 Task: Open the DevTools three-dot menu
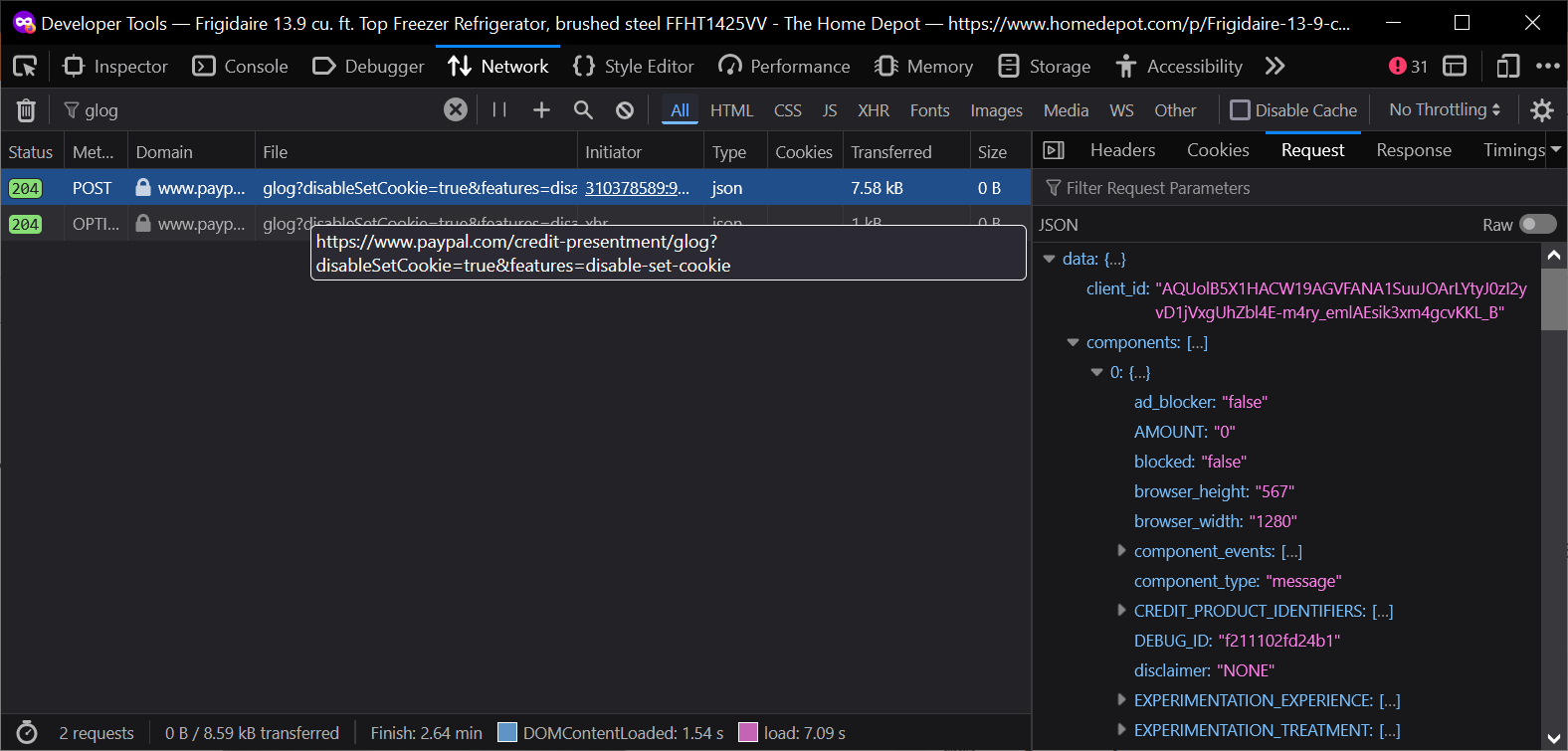[x=1547, y=67]
